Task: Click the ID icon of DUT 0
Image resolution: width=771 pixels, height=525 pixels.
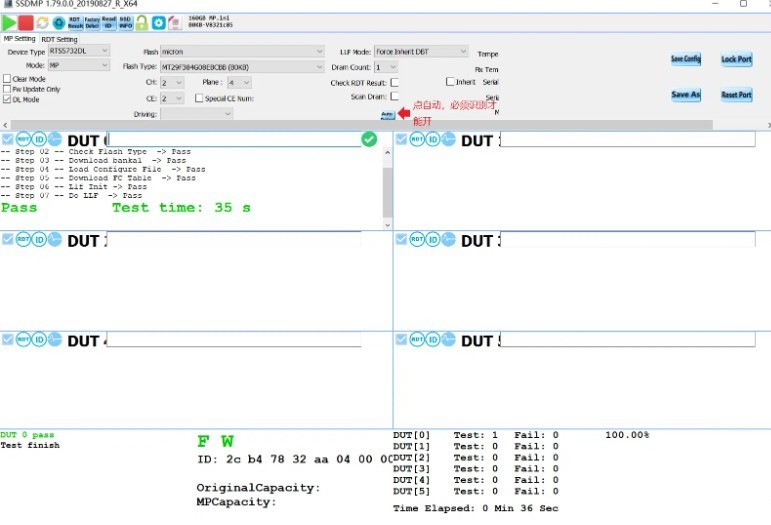Action: [x=39, y=139]
